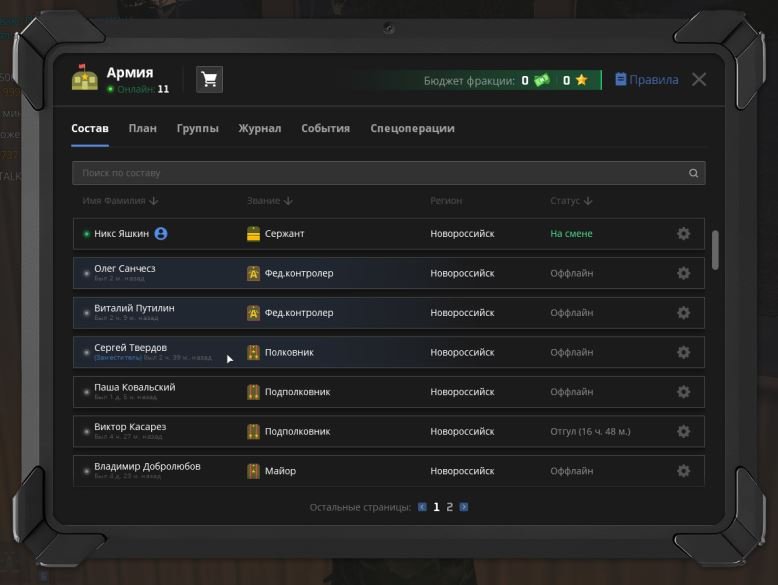Open settings gear for Виталий Путилин
This screenshot has width=778, height=585.
683,313
